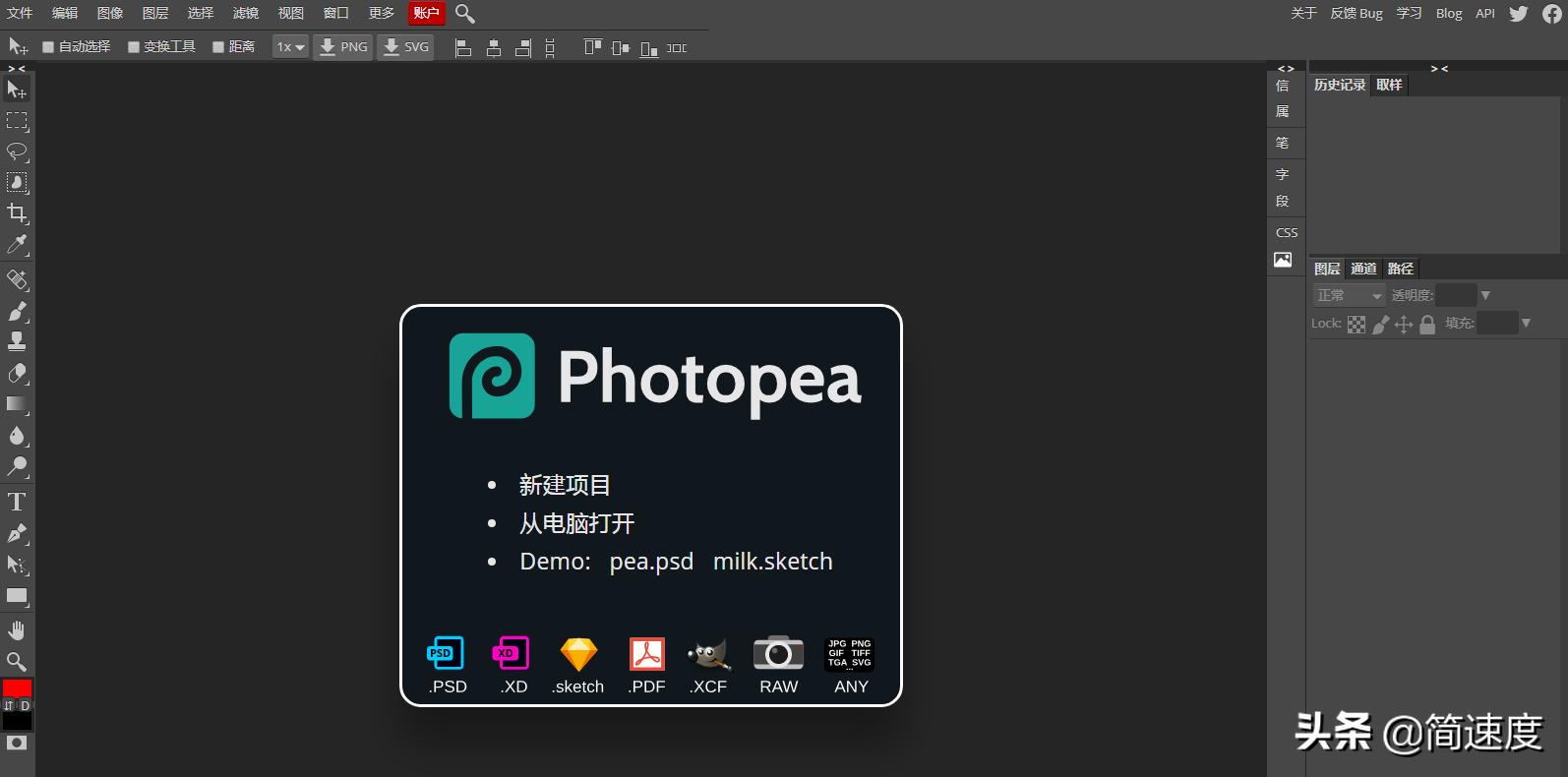Open the 1x scale dropdown

pyautogui.click(x=290, y=47)
